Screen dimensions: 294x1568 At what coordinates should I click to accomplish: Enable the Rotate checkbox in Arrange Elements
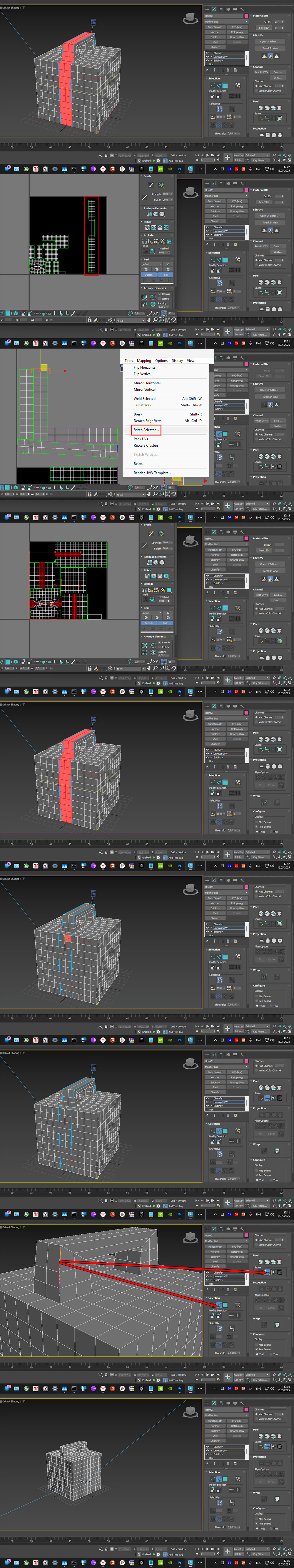pyautogui.click(x=160, y=299)
